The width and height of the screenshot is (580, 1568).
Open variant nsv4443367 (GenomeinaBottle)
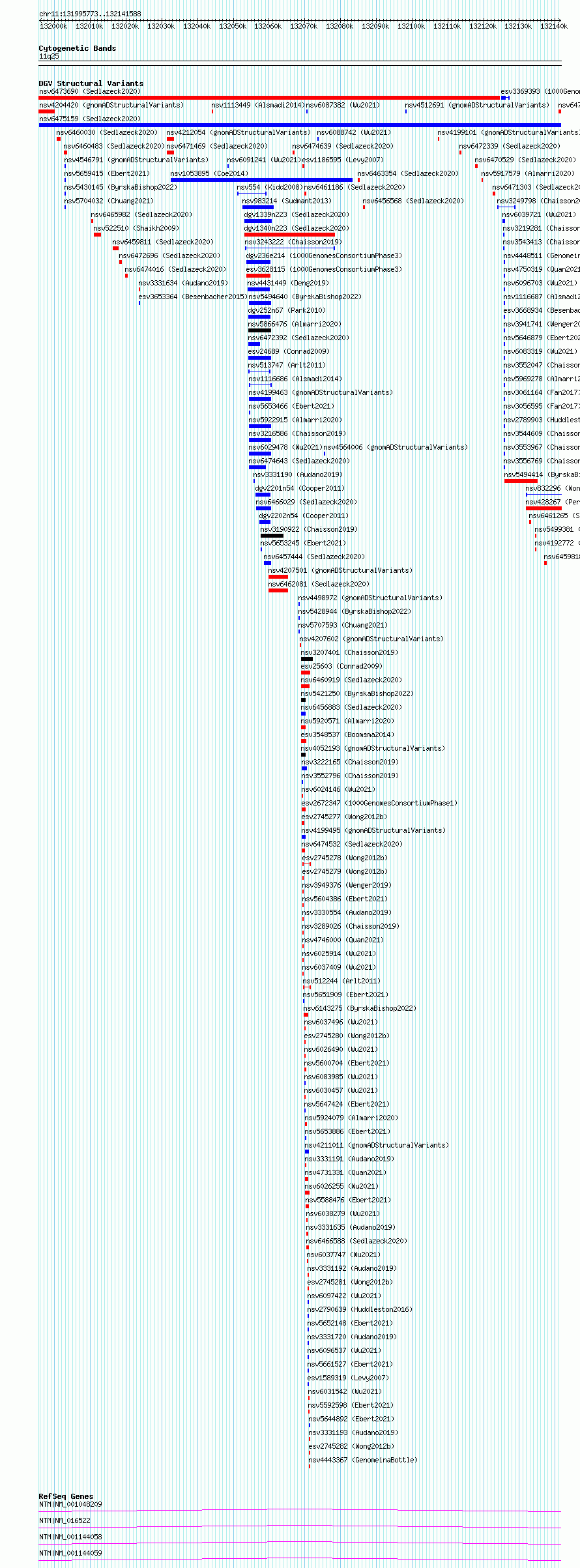(363, 1460)
